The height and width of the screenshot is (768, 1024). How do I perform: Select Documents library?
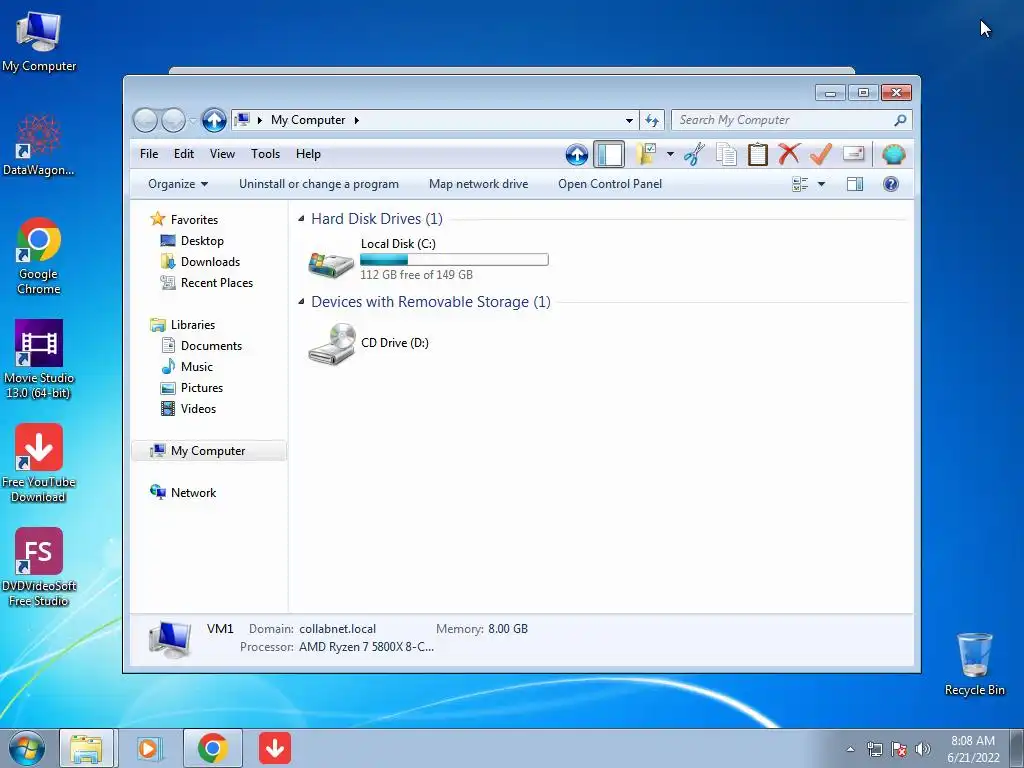211,345
